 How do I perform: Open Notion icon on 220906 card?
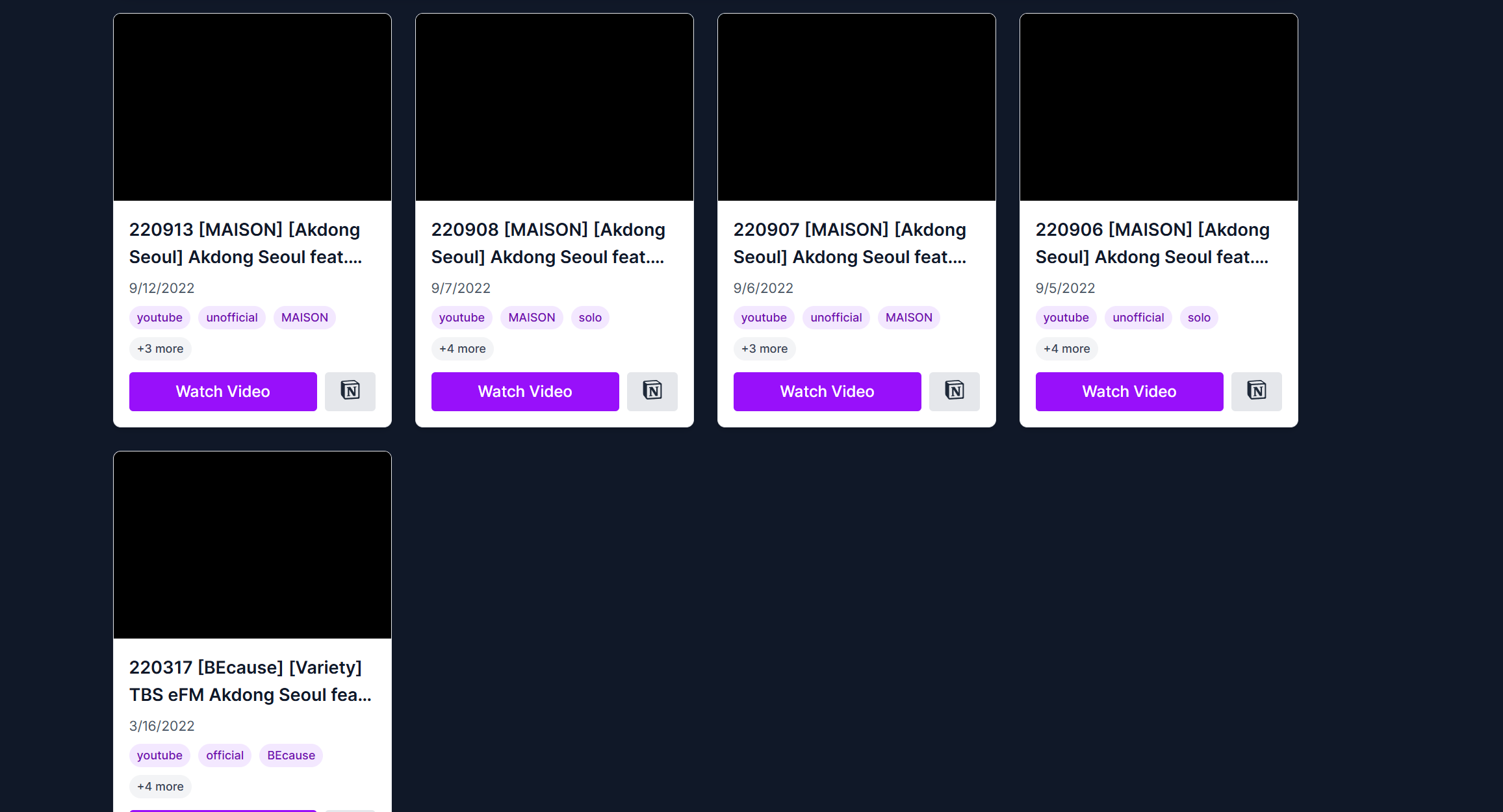pyautogui.click(x=1256, y=391)
